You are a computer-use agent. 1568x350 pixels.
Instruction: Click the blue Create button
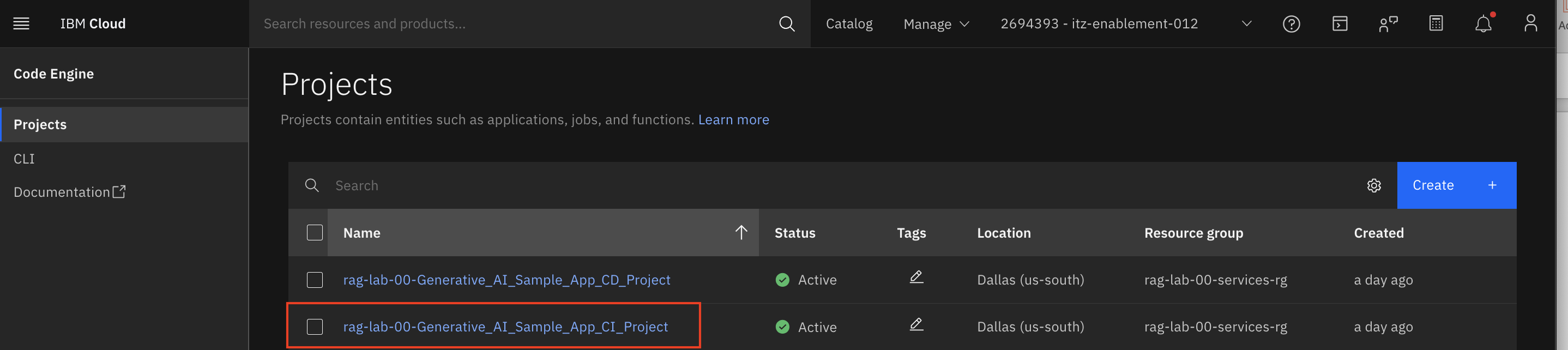tap(1455, 186)
